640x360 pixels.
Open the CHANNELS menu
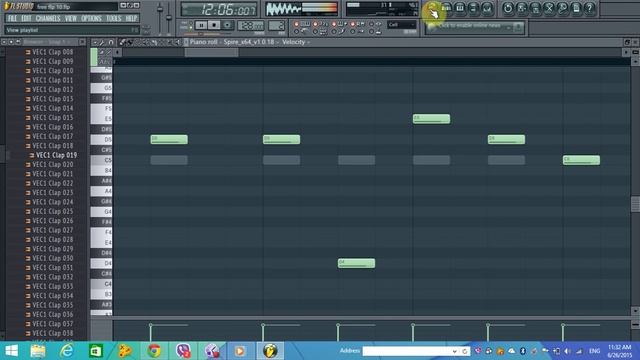click(x=48, y=18)
